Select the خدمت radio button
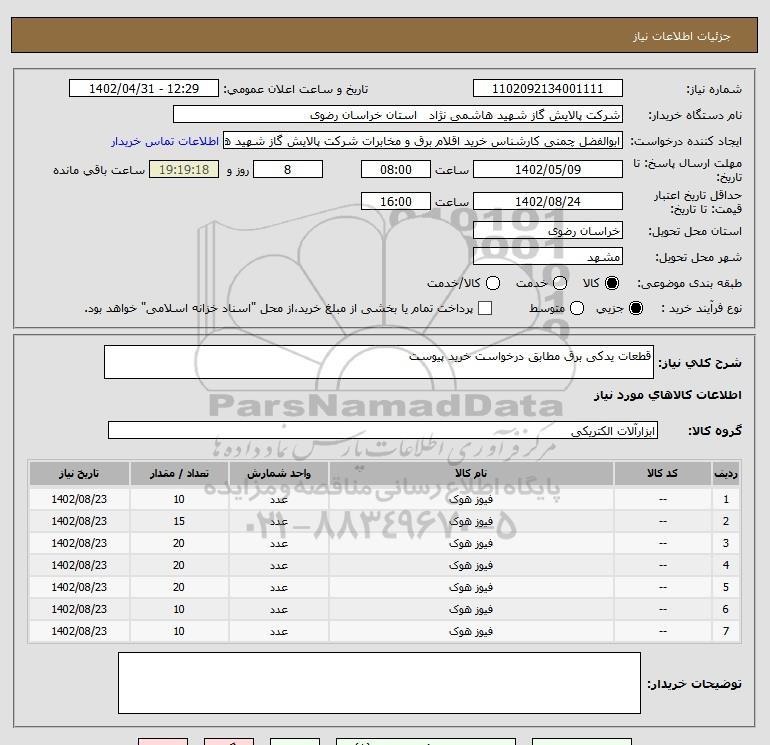Viewport: 770px width, 745px height. tap(560, 283)
